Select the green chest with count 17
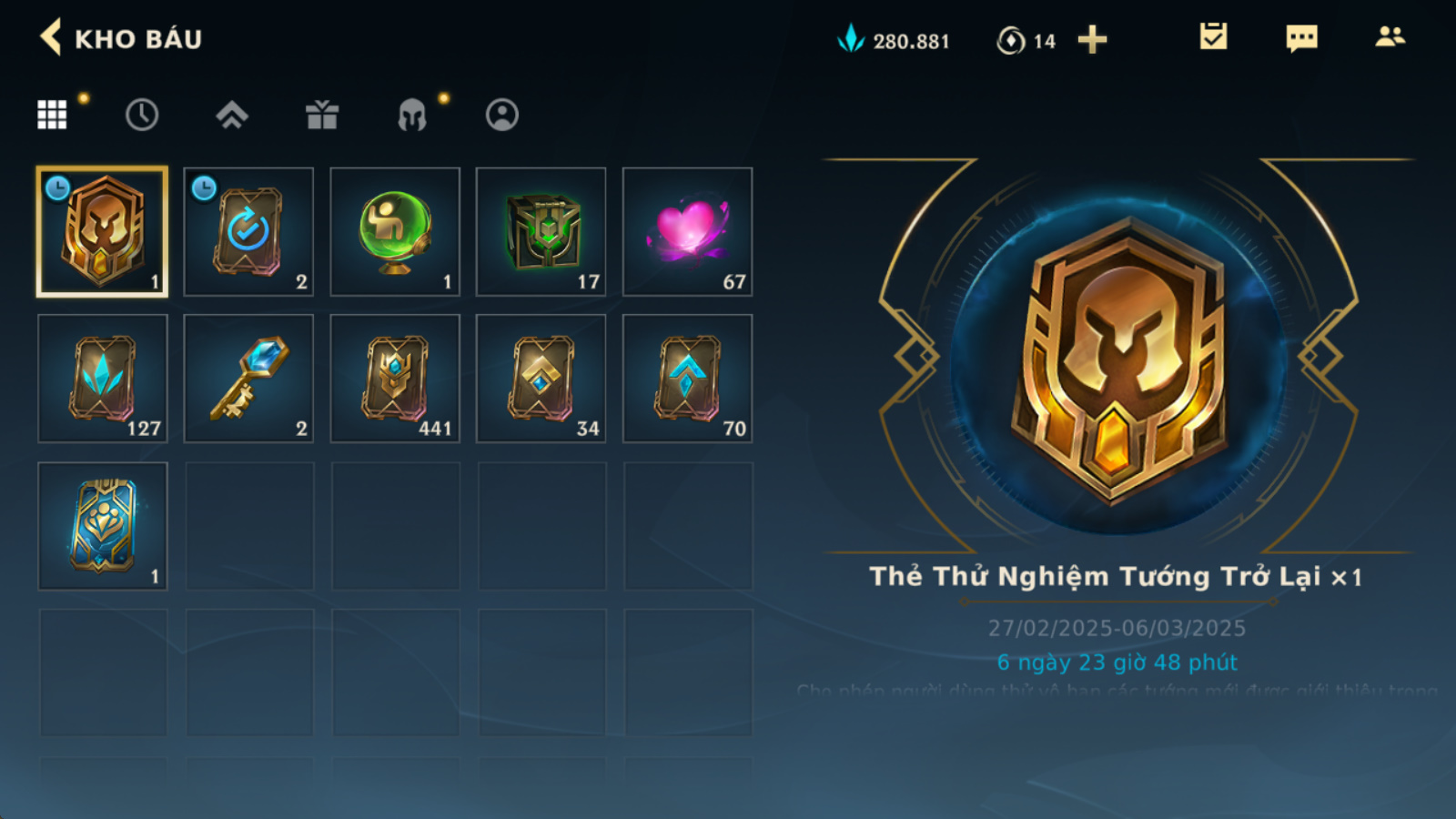This screenshot has width=1456, height=819. (x=541, y=232)
